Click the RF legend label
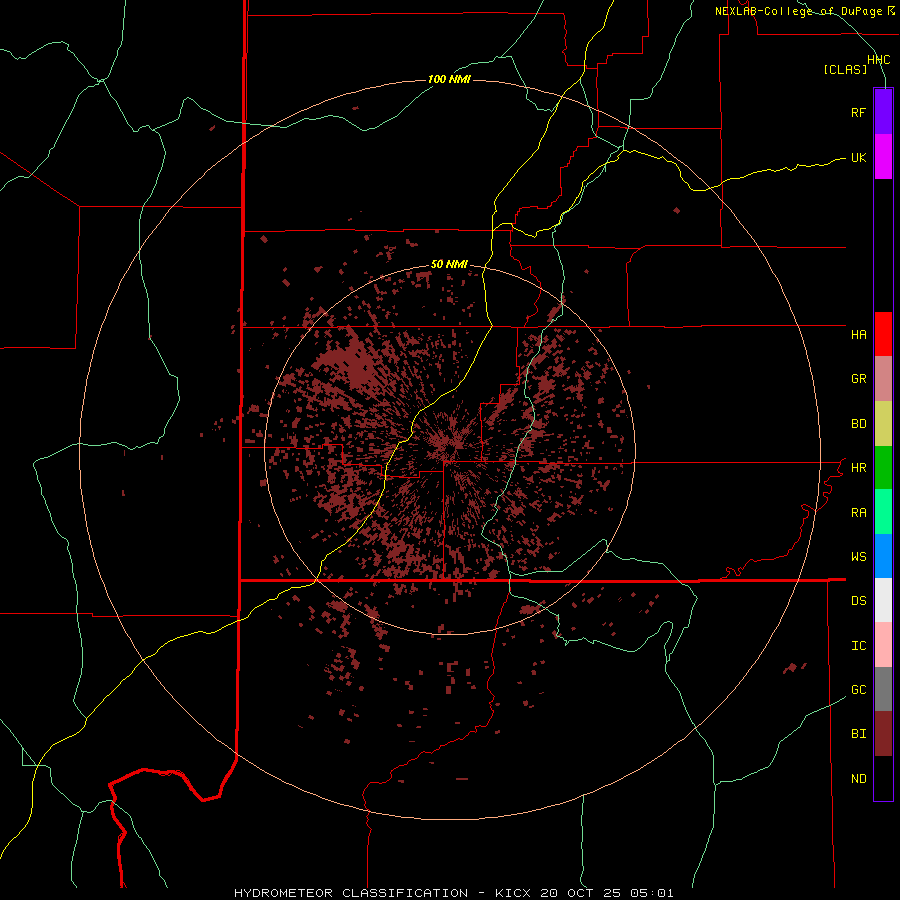Viewport: 900px width, 900px height. click(x=858, y=112)
